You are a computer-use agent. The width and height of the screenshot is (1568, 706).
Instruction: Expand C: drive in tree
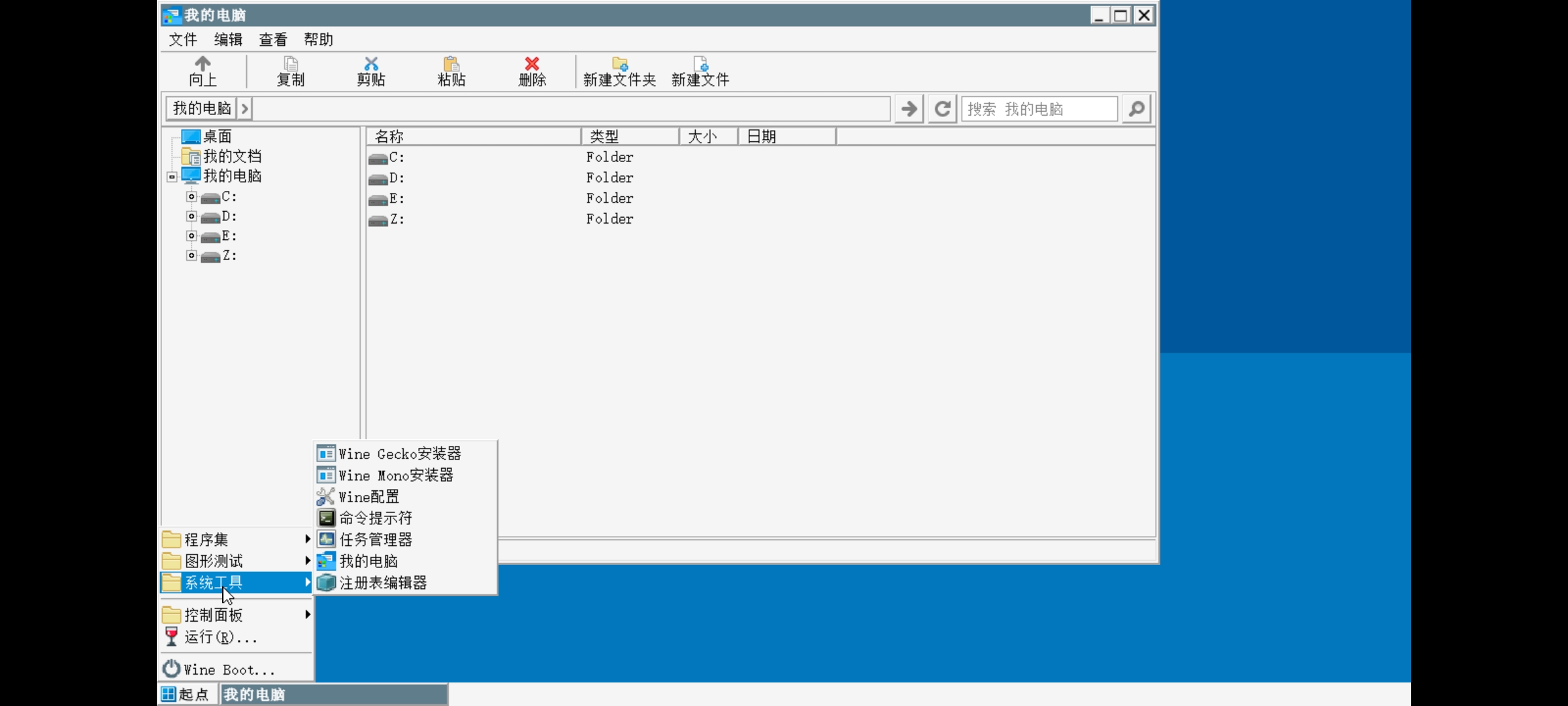[191, 197]
